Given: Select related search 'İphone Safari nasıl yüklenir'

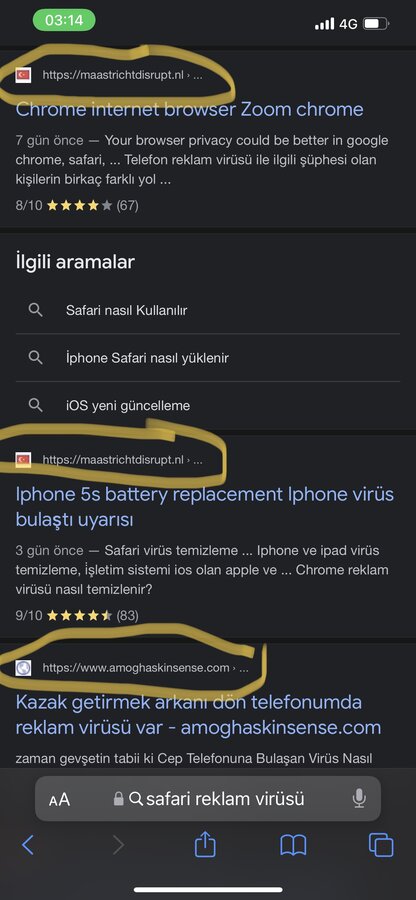Looking at the screenshot, I should (208, 358).
